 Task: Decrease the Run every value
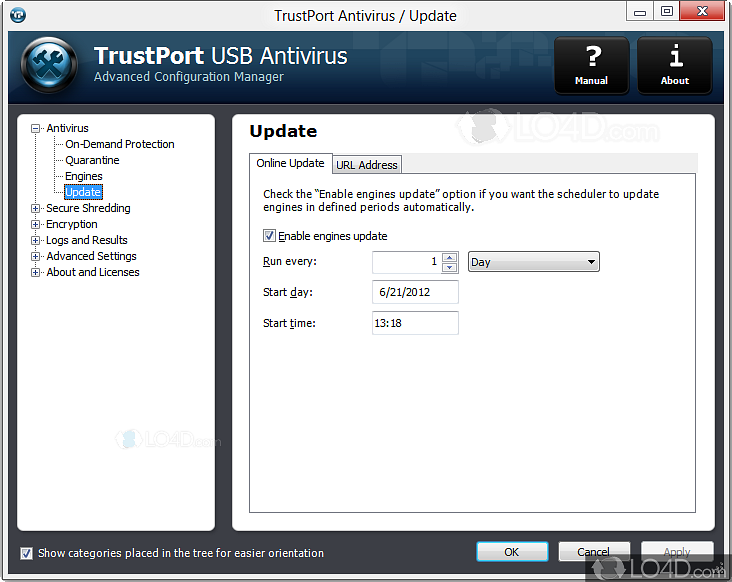[449, 267]
